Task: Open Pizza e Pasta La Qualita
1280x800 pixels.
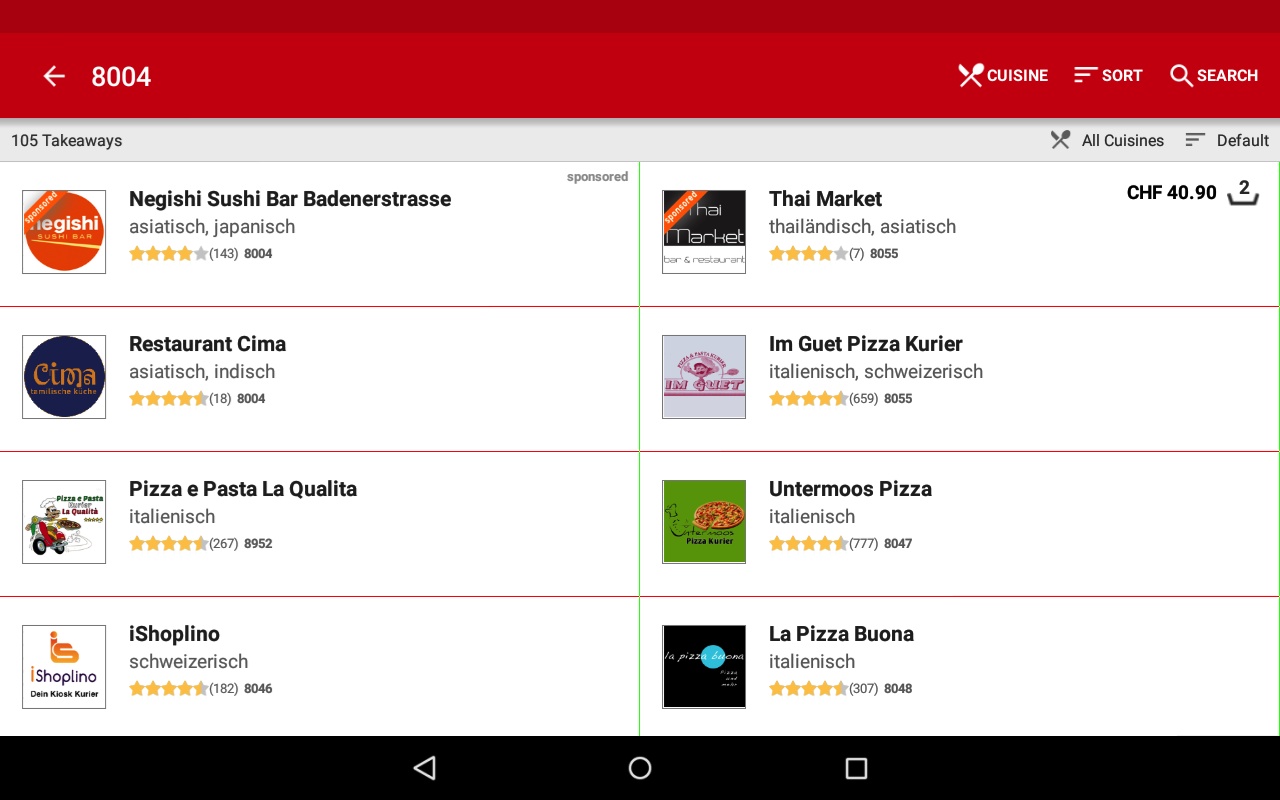Action: (x=243, y=489)
